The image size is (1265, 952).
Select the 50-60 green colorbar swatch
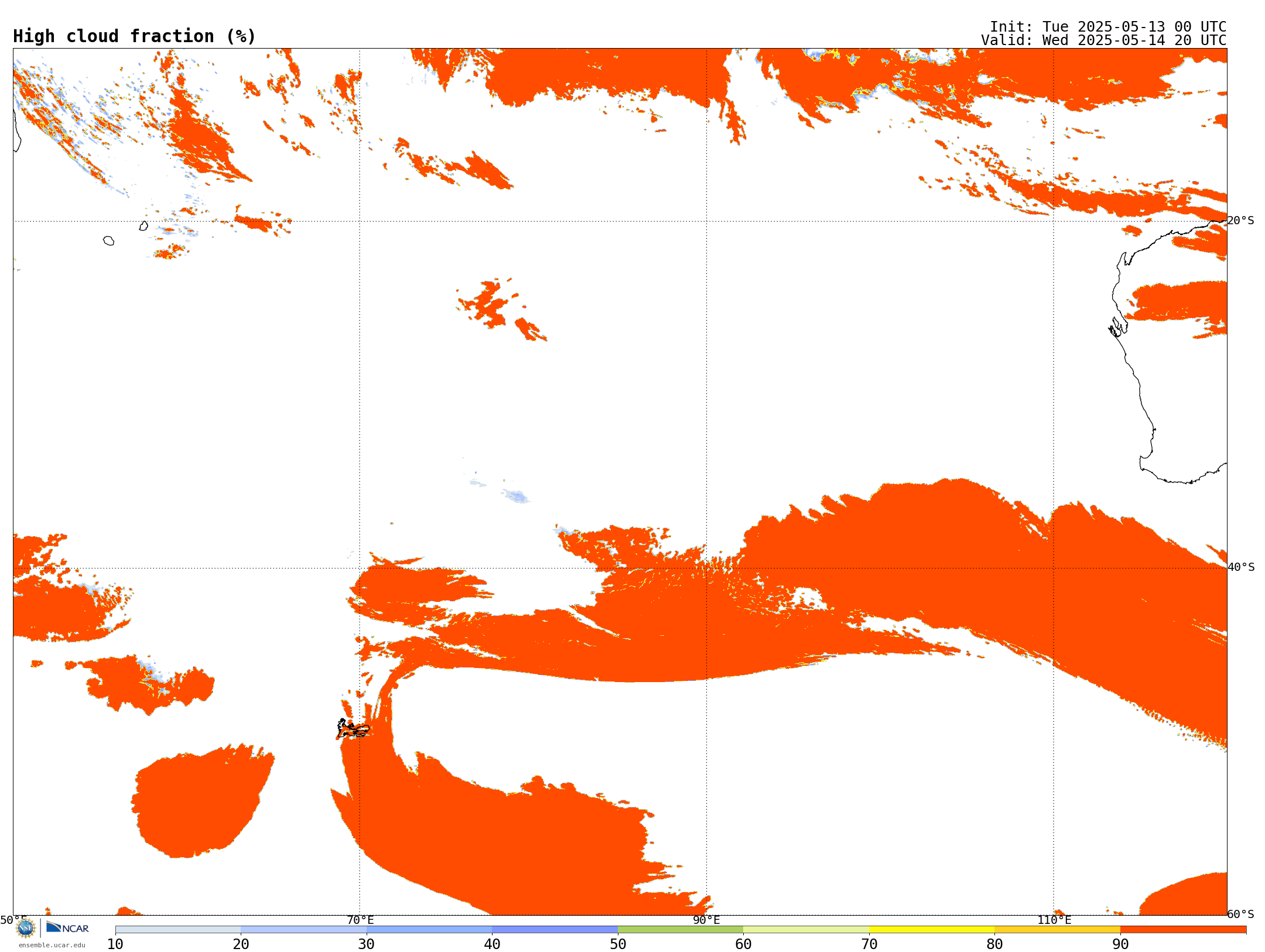coord(681,930)
